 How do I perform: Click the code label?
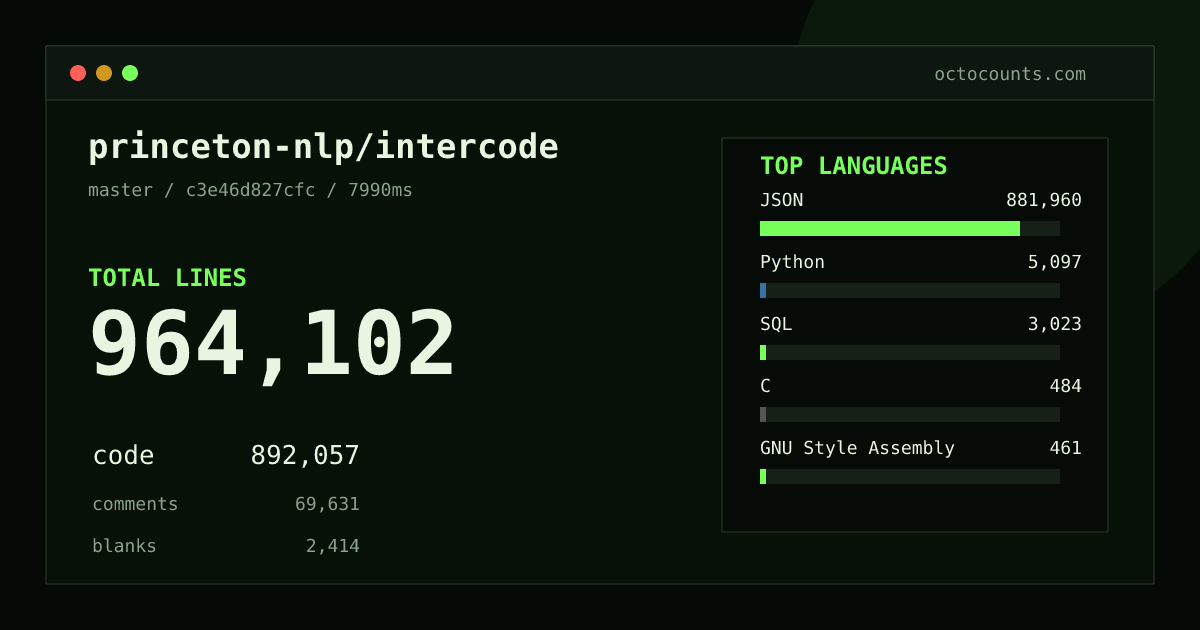coord(123,456)
